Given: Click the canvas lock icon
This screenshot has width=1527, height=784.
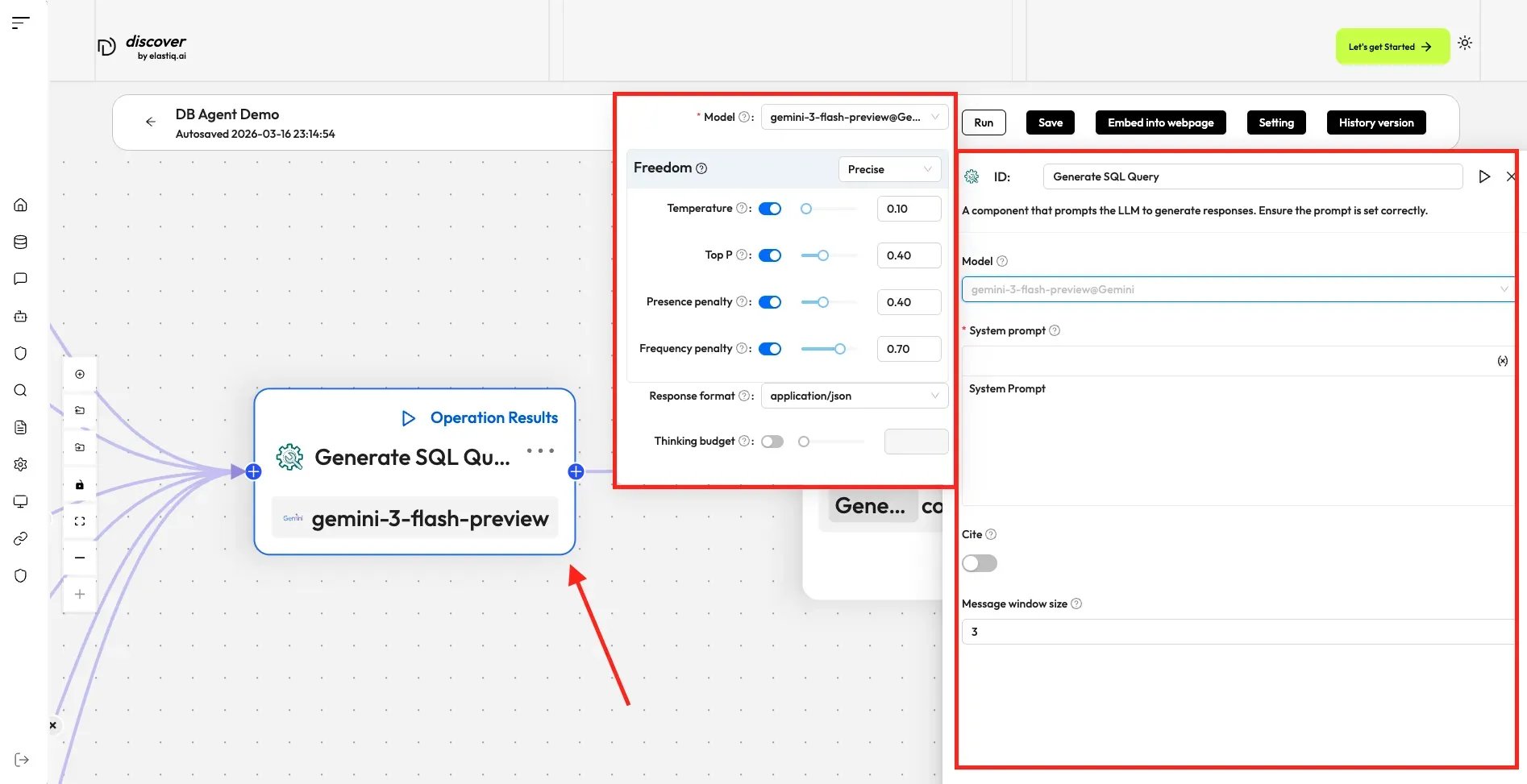Looking at the screenshot, I should tap(80, 485).
